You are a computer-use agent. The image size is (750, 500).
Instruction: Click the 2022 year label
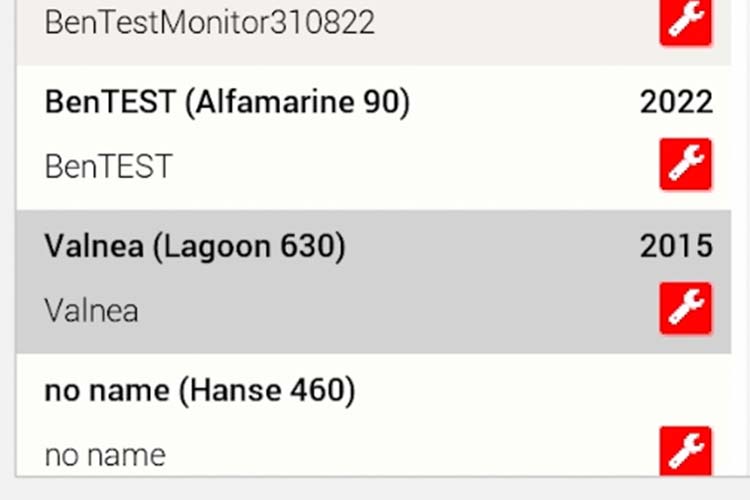pos(676,102)
